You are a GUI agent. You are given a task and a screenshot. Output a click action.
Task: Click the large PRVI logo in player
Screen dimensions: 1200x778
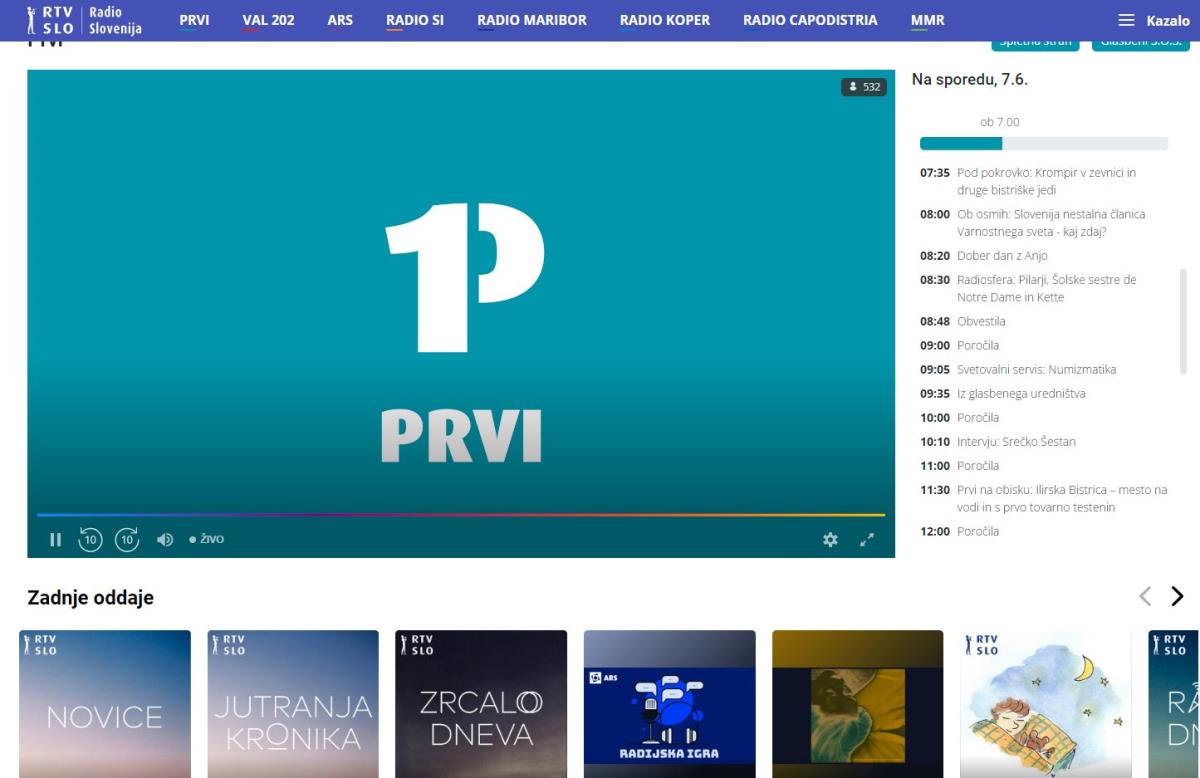[x=462, y=333]
